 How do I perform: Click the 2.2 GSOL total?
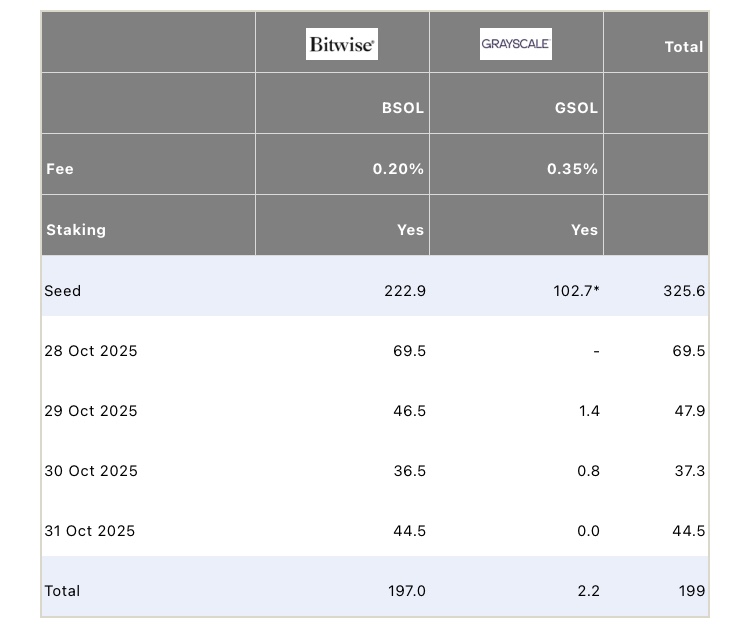click(588, 591)
